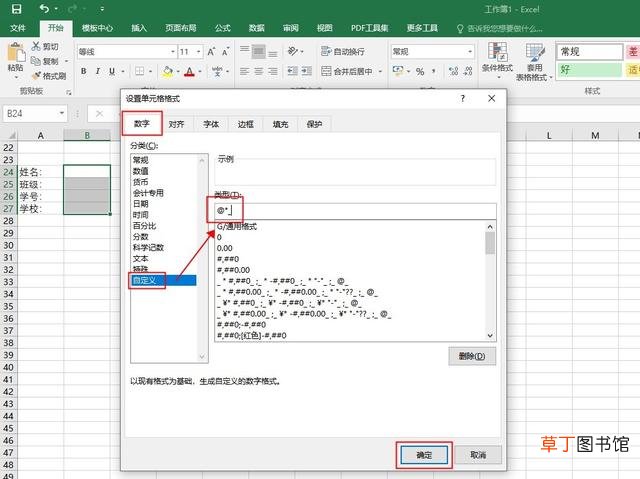Apply the fill color bucket
The image size is (640, 479).
(167, 72)
